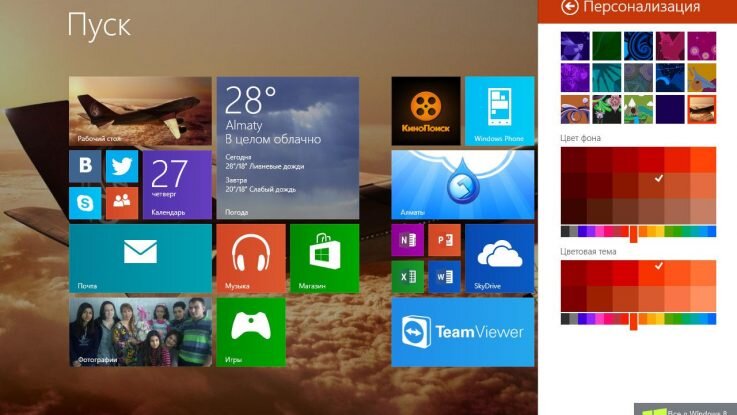Launch the Excel tile
737x415 pixels.
[408, 277]
